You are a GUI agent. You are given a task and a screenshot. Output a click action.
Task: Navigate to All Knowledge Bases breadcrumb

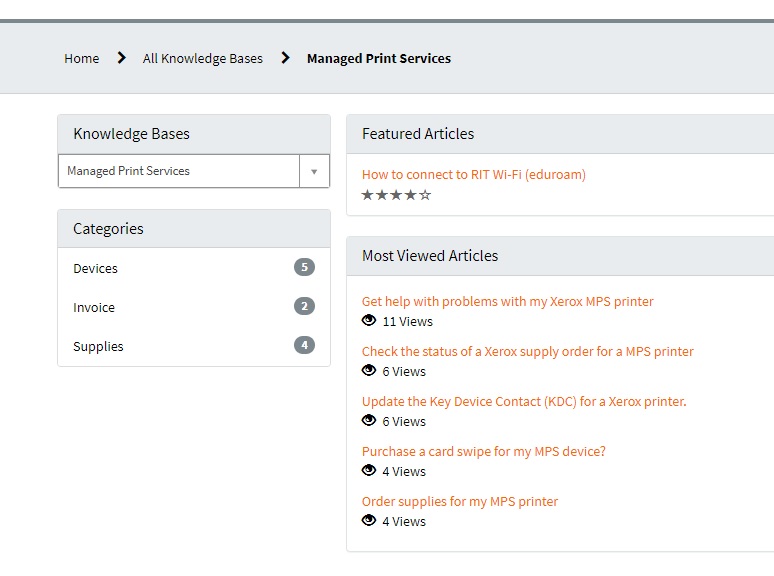203,58
